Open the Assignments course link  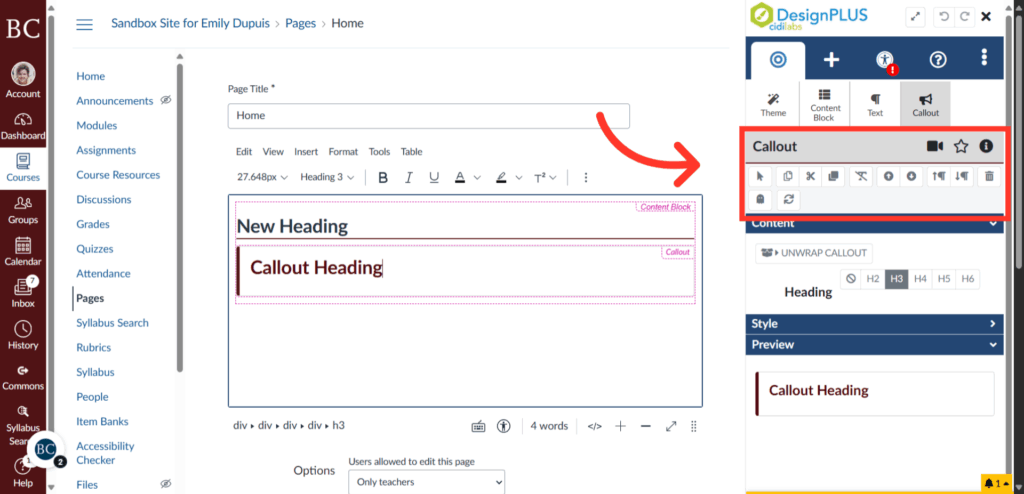tap(106, 150)
